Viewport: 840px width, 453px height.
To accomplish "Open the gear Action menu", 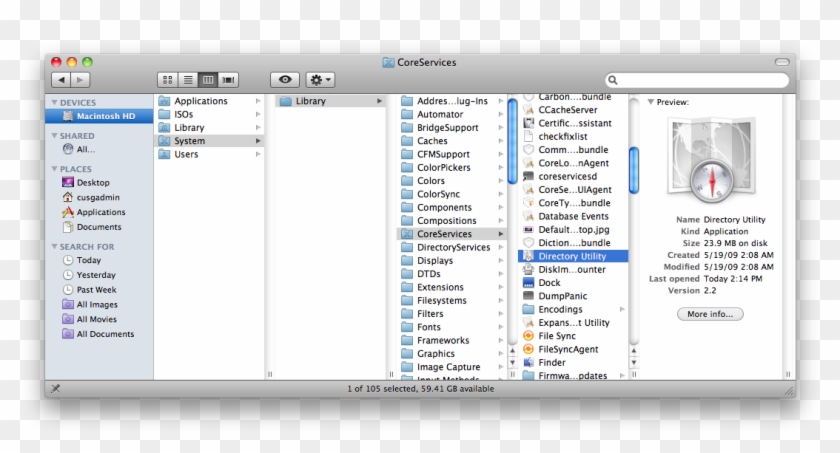I will tap(320, 80).
